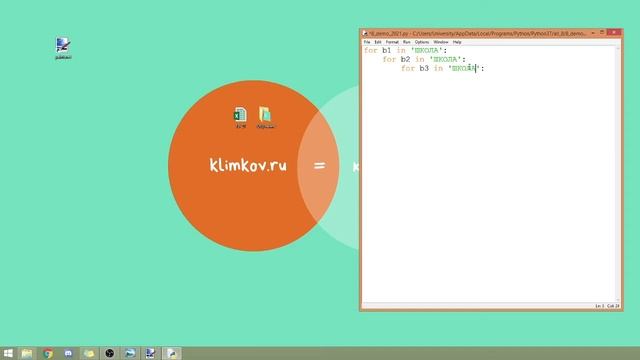Open OBS Studio from the taskbar
640x360 pixels.
[x=109, y=353]
